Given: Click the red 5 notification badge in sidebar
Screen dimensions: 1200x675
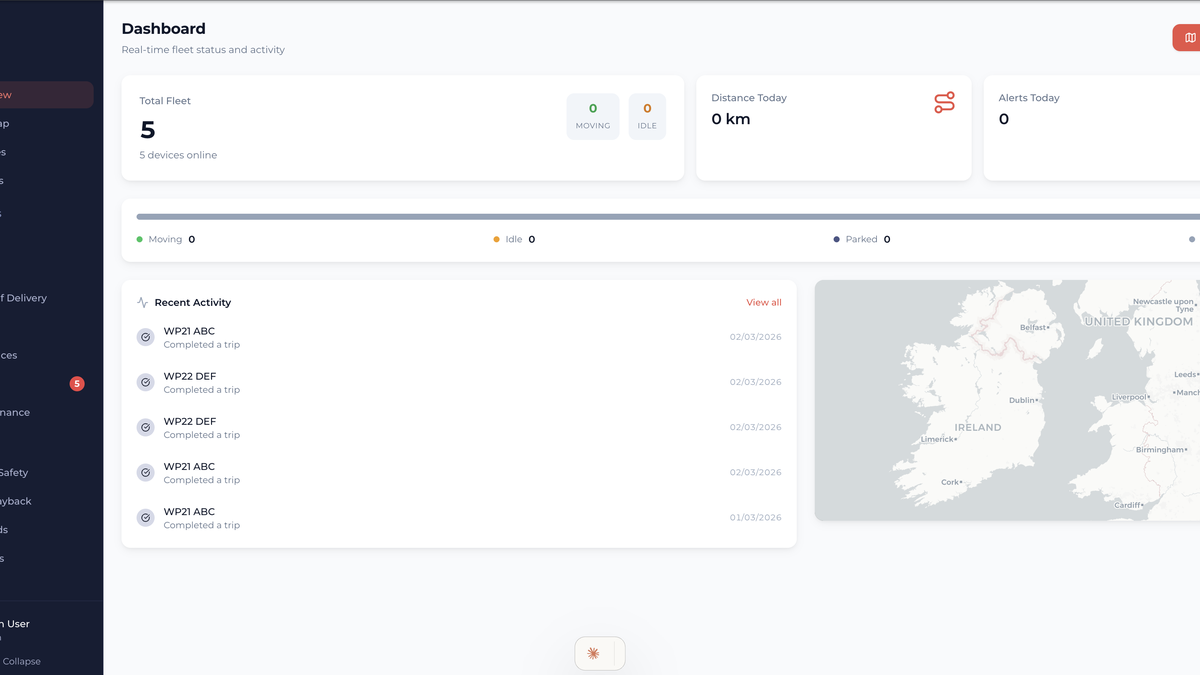Looking at the screenshot, I should click(x=77, y=383).
